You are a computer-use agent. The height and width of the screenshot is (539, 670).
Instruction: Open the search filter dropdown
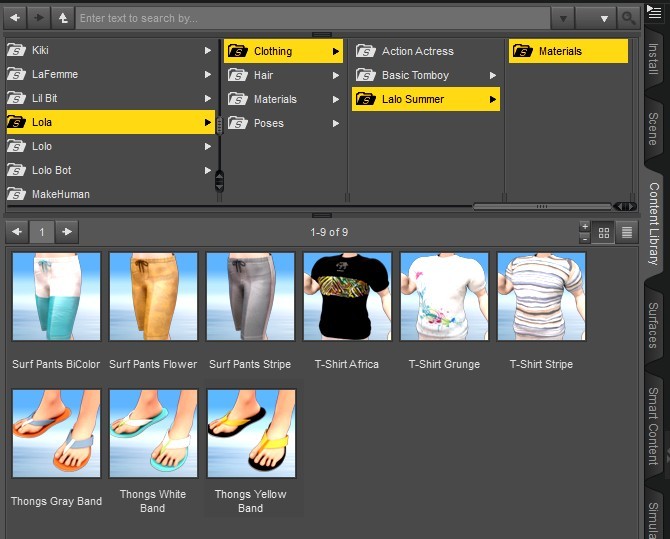coord(596,18)
